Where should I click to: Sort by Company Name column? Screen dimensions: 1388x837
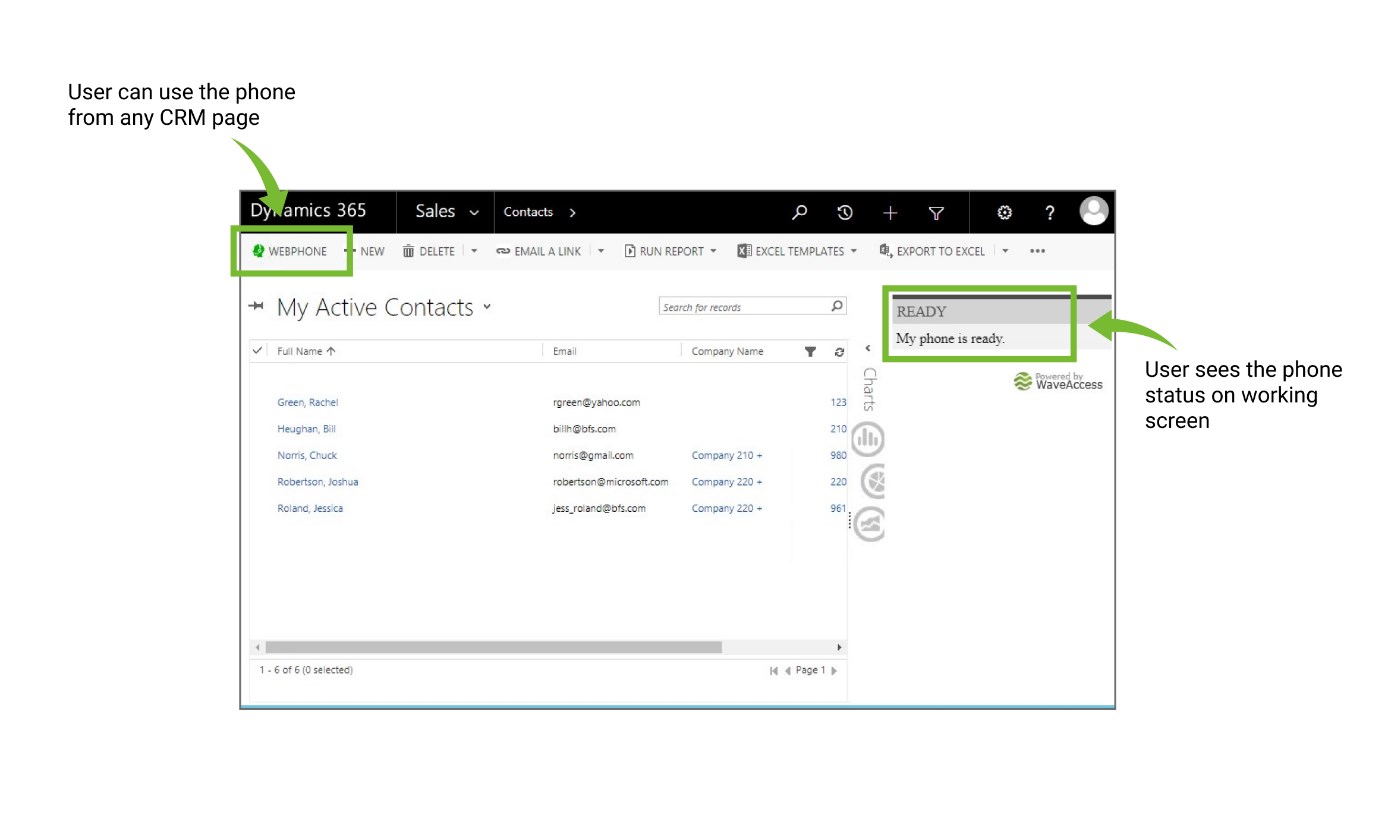[x=727, y=351]
